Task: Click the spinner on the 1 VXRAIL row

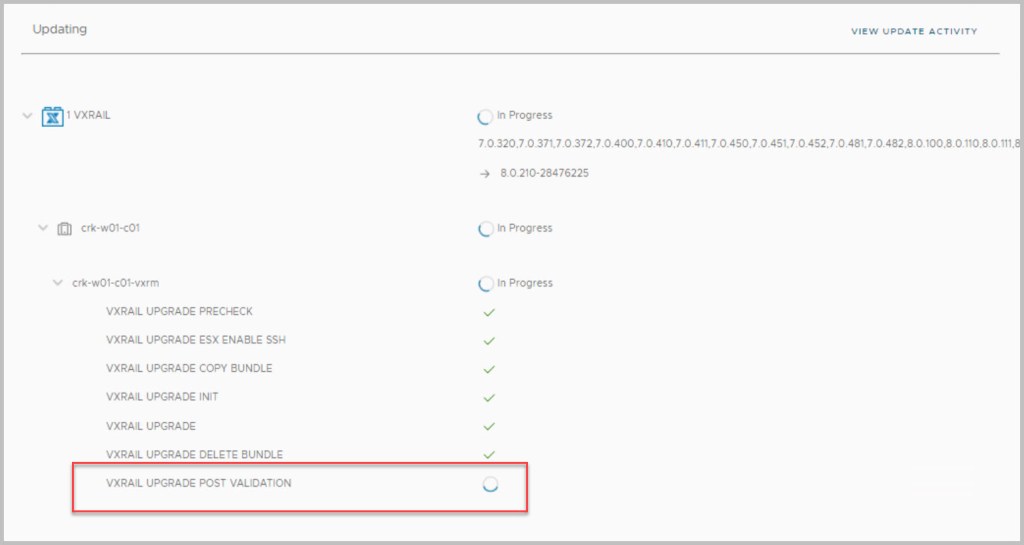Action: (485, 117)
